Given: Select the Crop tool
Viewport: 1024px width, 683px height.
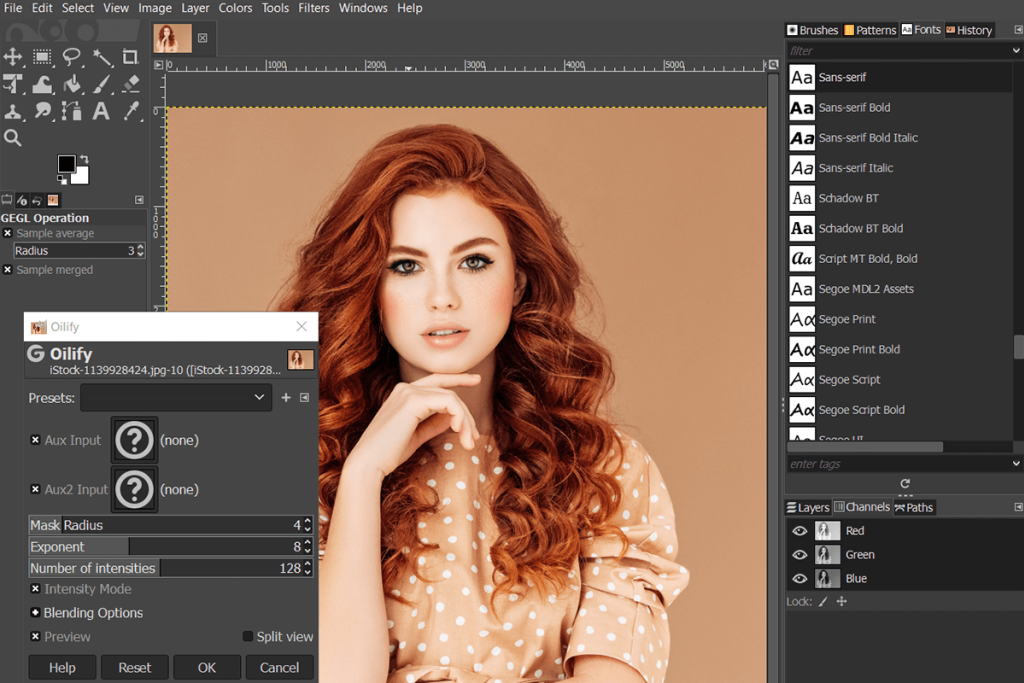Looking at the screenshot, I should click(x=129, y=57).
